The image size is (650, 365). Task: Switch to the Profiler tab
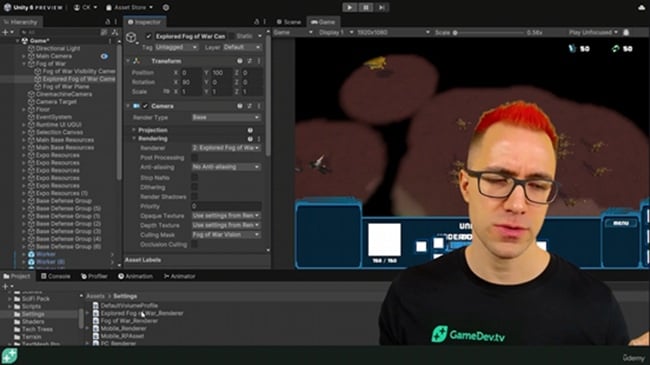94,276
